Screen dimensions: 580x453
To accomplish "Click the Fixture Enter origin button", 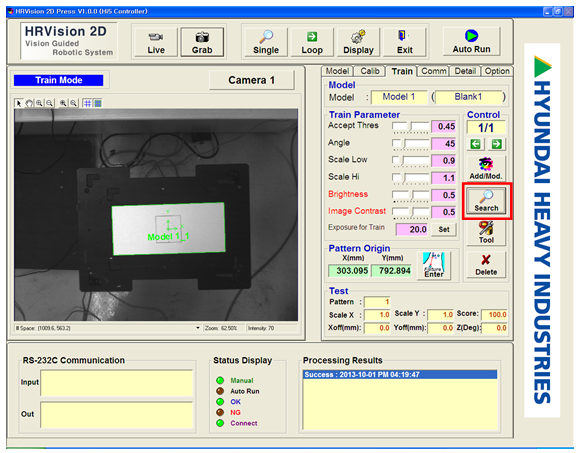I will (x=434, y=265).
